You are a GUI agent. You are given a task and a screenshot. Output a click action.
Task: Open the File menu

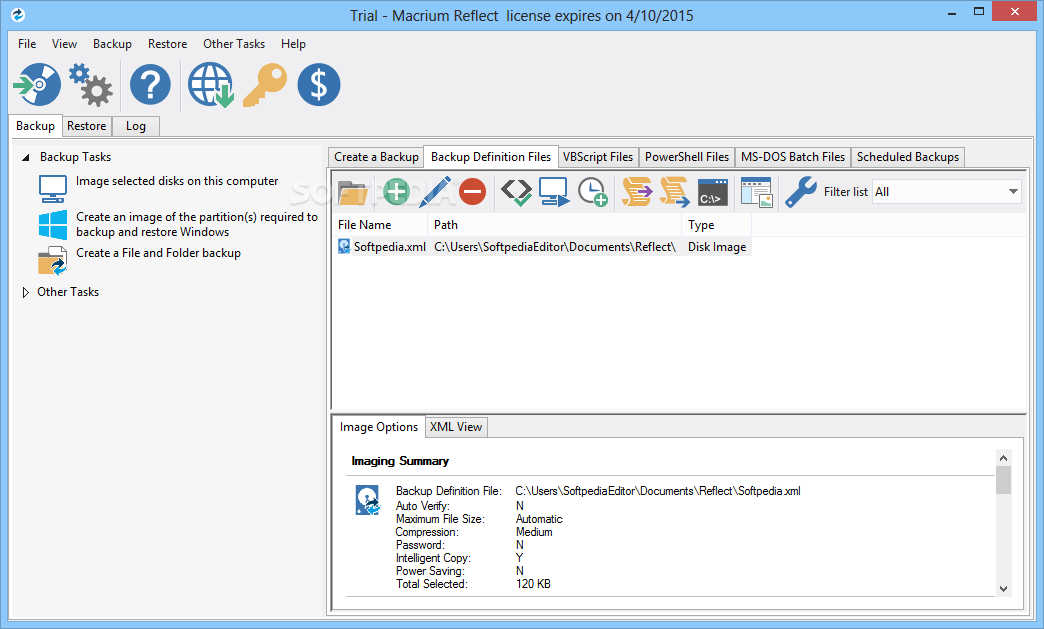tap(27, 44)
